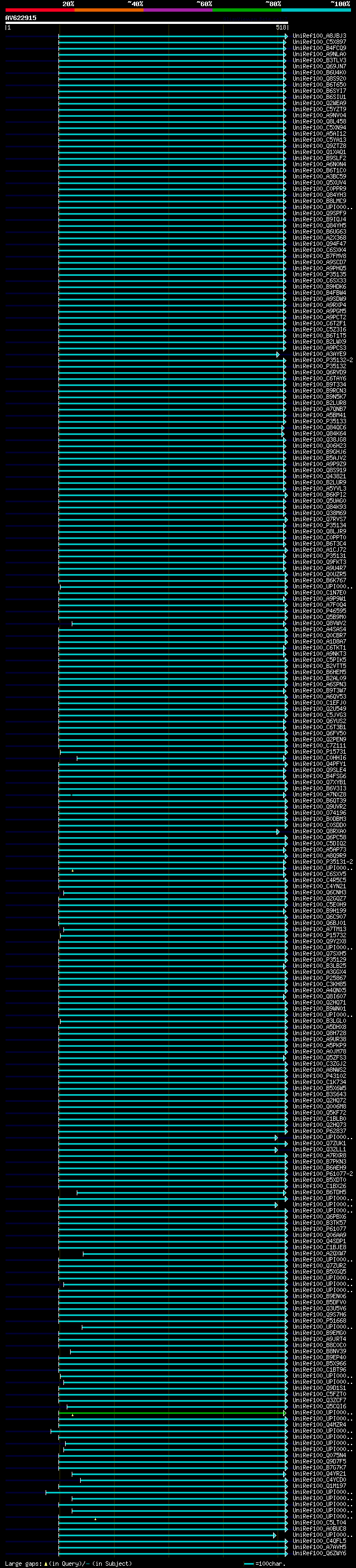
Task: Click the red 20% identity color bar
Action: [x=39, y=10]
